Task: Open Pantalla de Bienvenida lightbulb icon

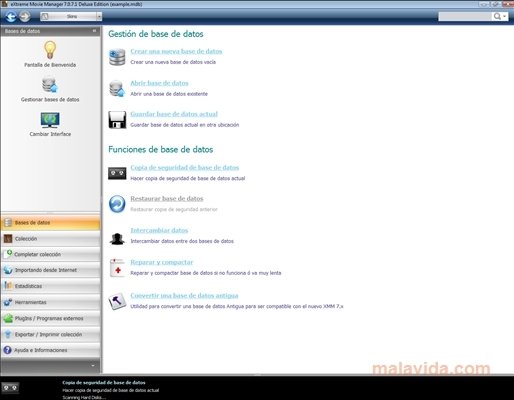Action: click(50, 50)
